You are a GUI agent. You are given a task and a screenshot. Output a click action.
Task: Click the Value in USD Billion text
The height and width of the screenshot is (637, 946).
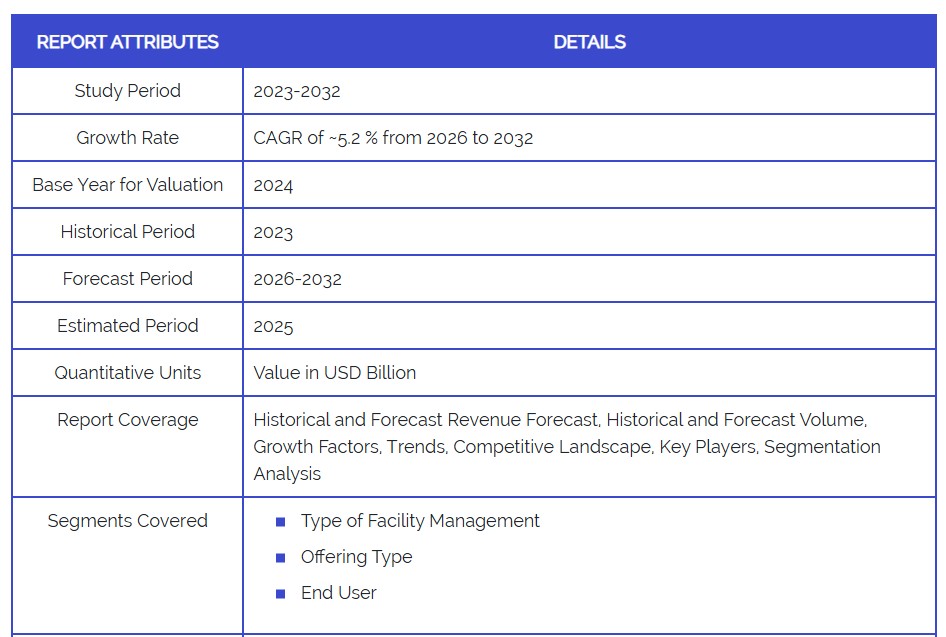pyautogui.click(x=334, y=373)
